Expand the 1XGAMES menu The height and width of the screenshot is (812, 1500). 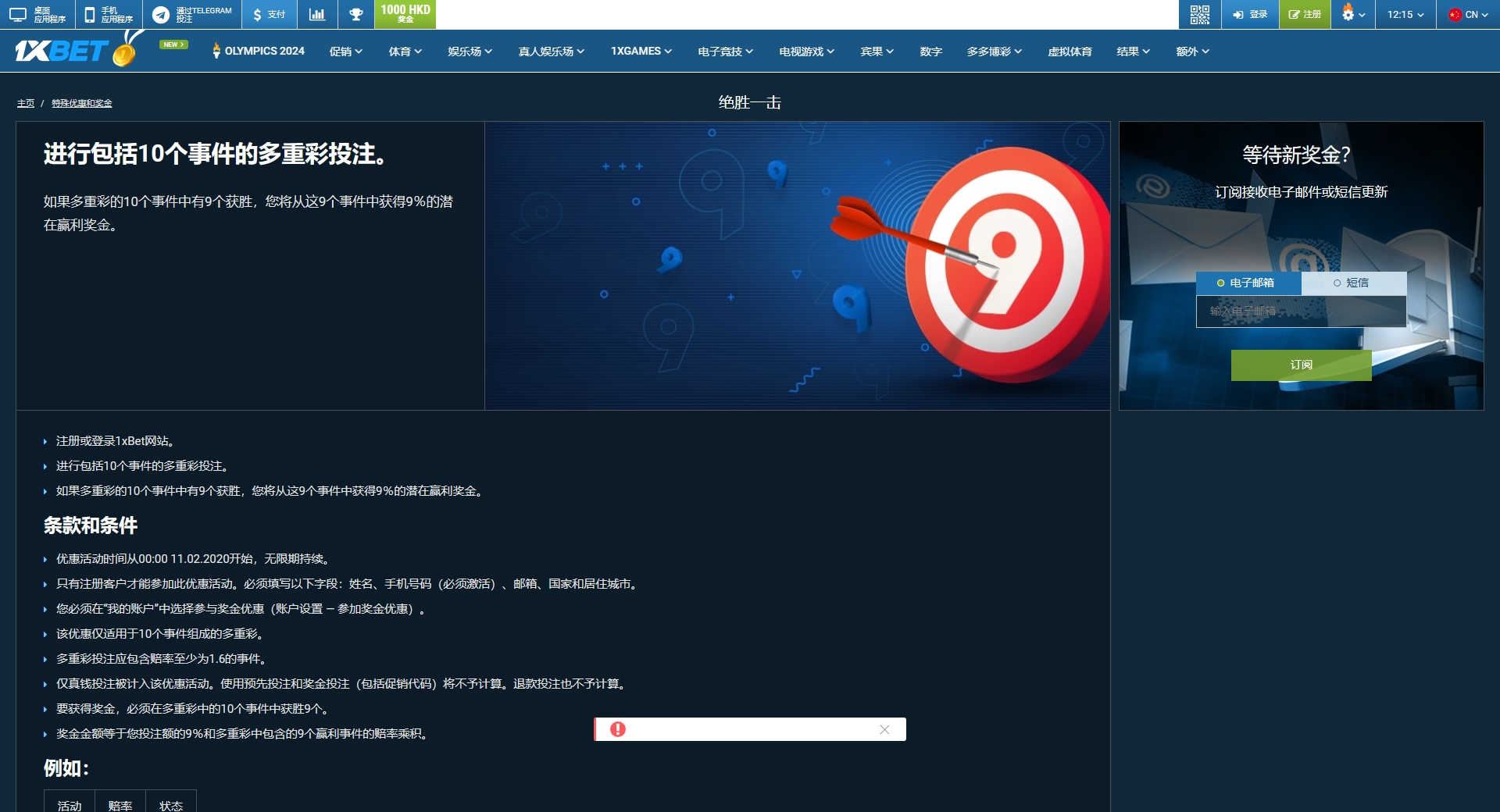tap(641, 52)
